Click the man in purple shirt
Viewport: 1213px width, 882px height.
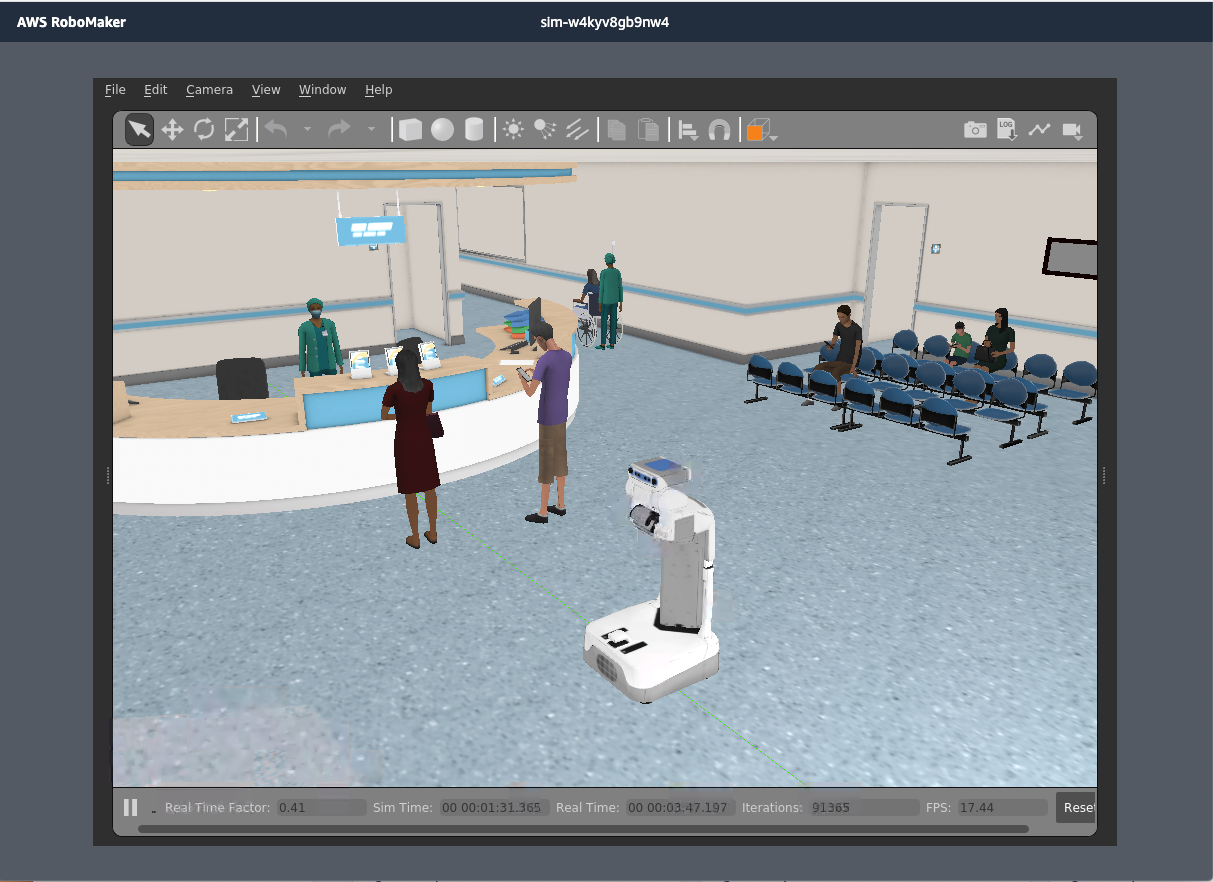(550, 422)
